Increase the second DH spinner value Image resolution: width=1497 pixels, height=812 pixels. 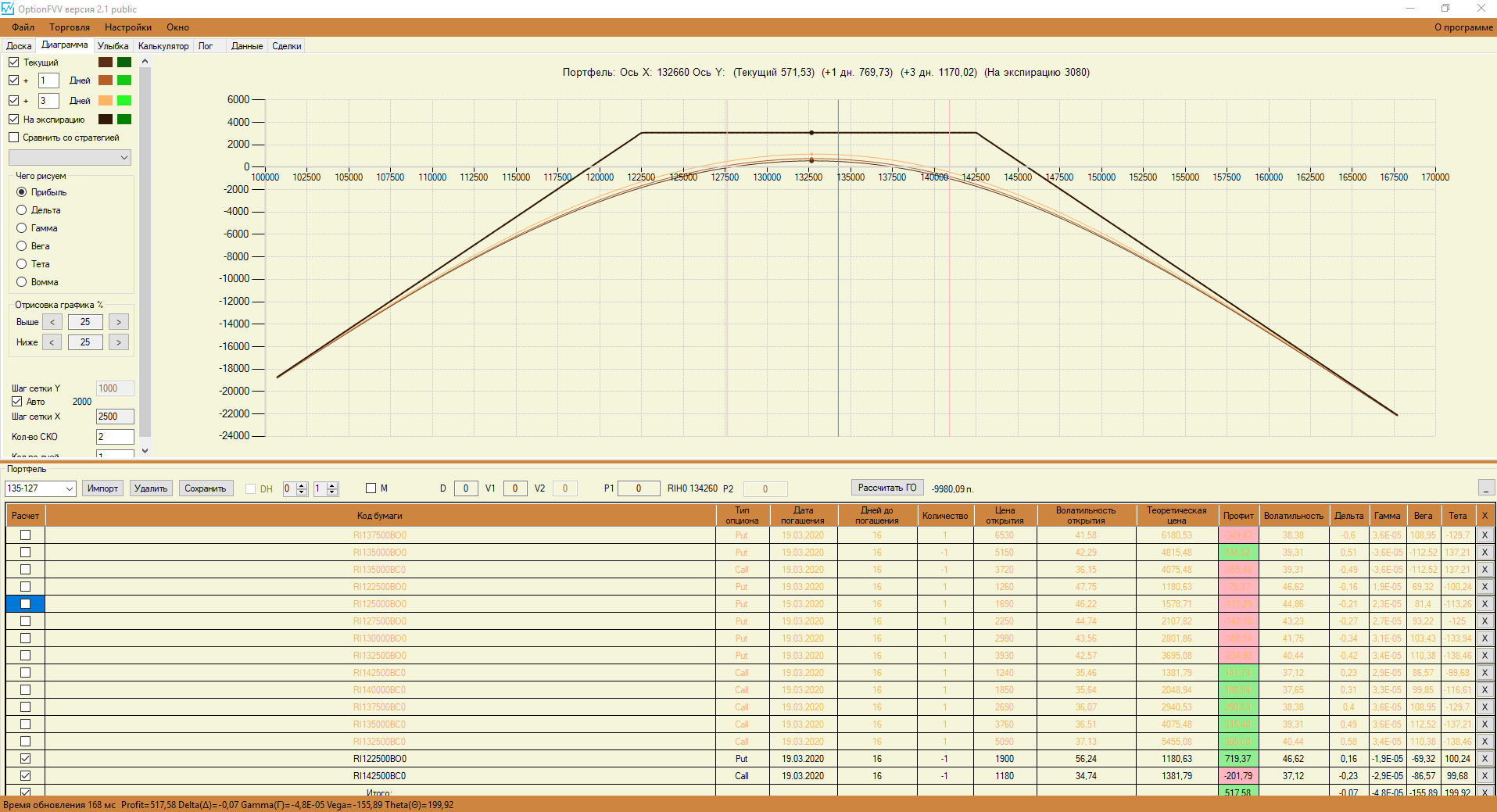click(332, 485)
